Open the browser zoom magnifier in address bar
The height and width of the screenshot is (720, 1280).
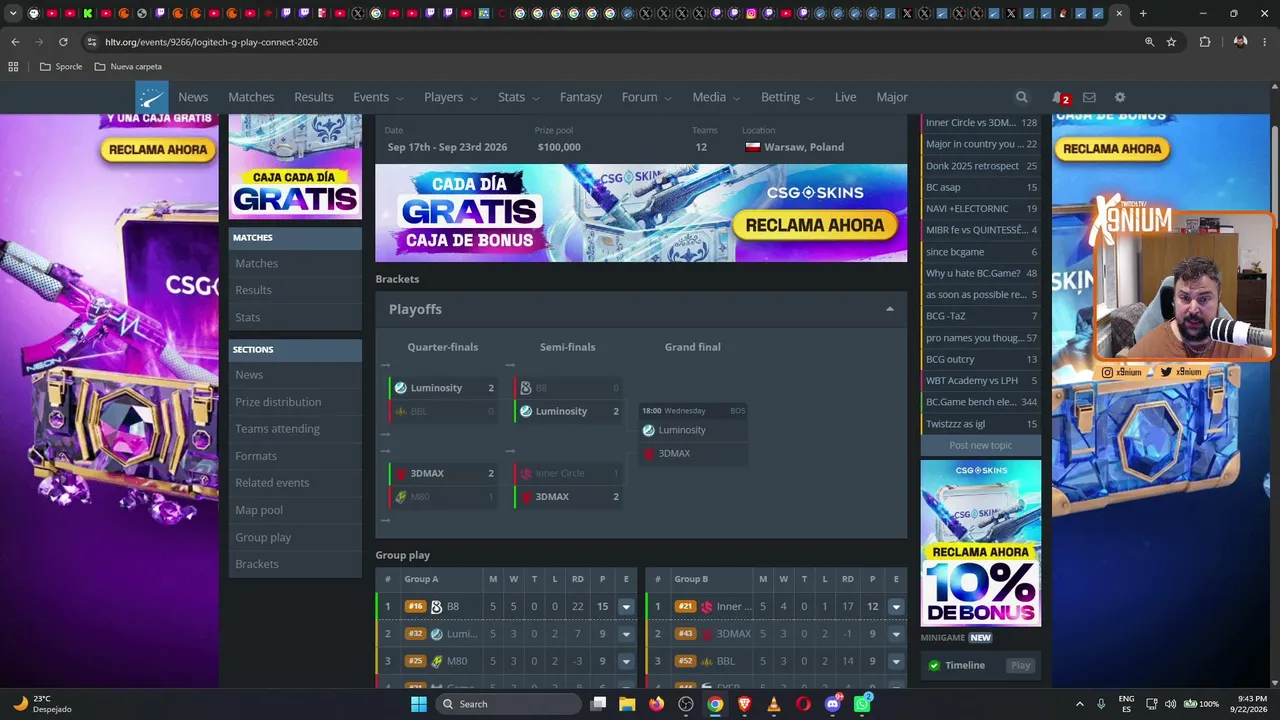click(x=1149, y=42)
